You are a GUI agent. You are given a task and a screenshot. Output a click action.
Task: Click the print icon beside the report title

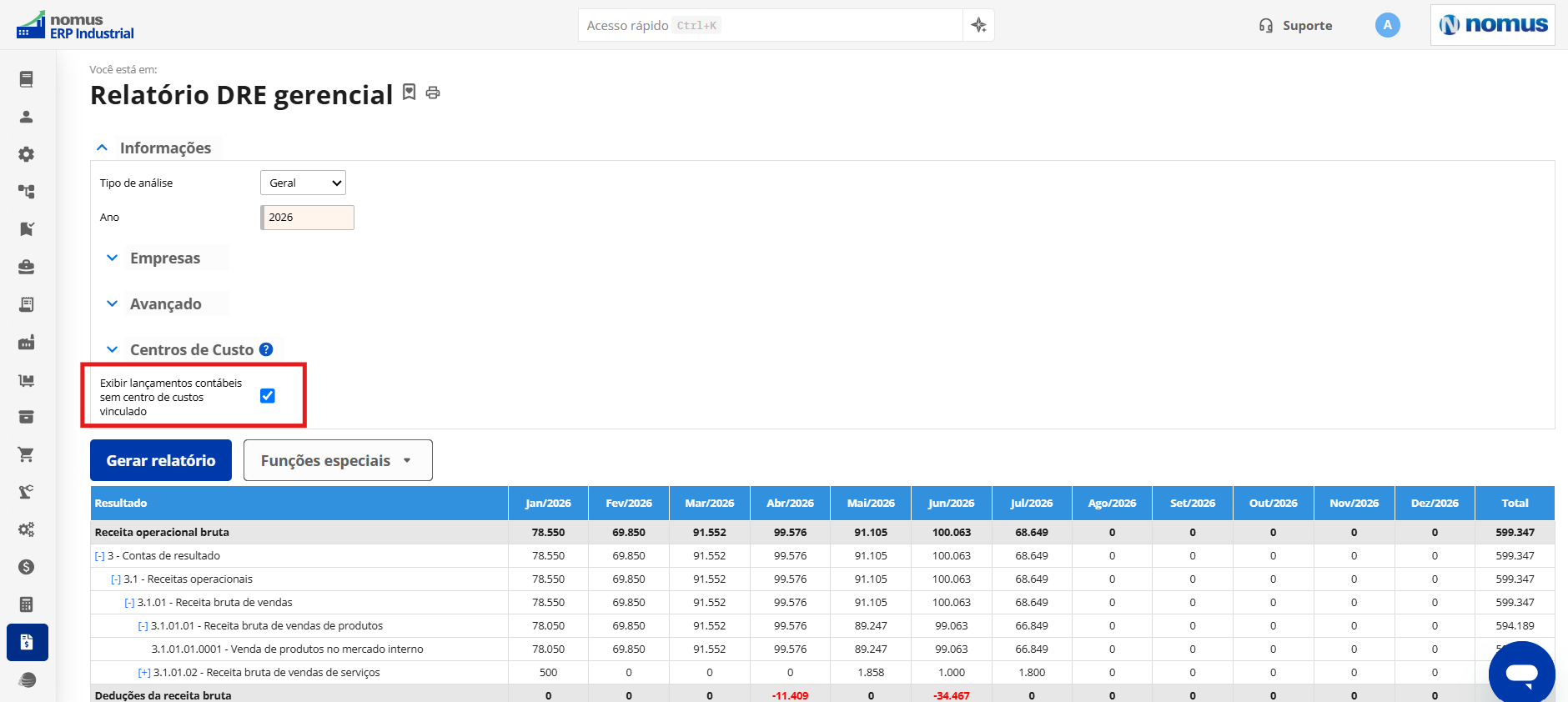tap(433, 93)
